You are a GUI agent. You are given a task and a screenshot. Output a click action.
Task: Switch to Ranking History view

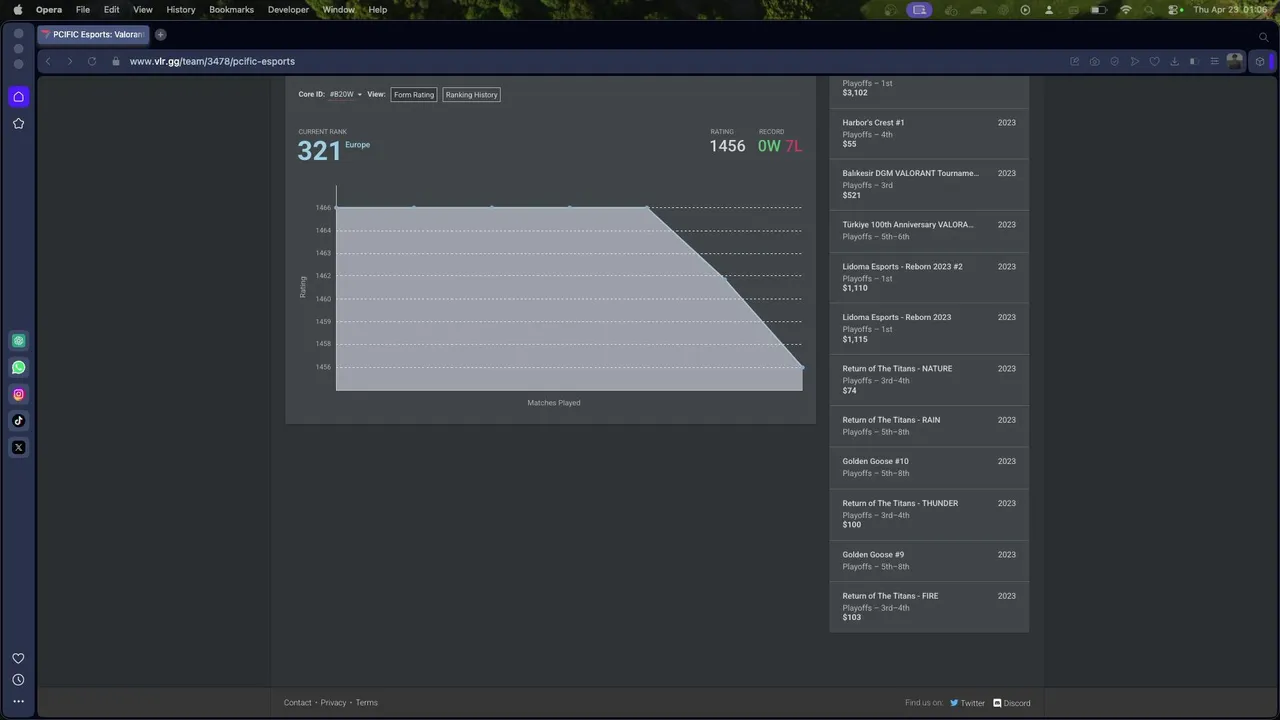click(x=472, y=95)
